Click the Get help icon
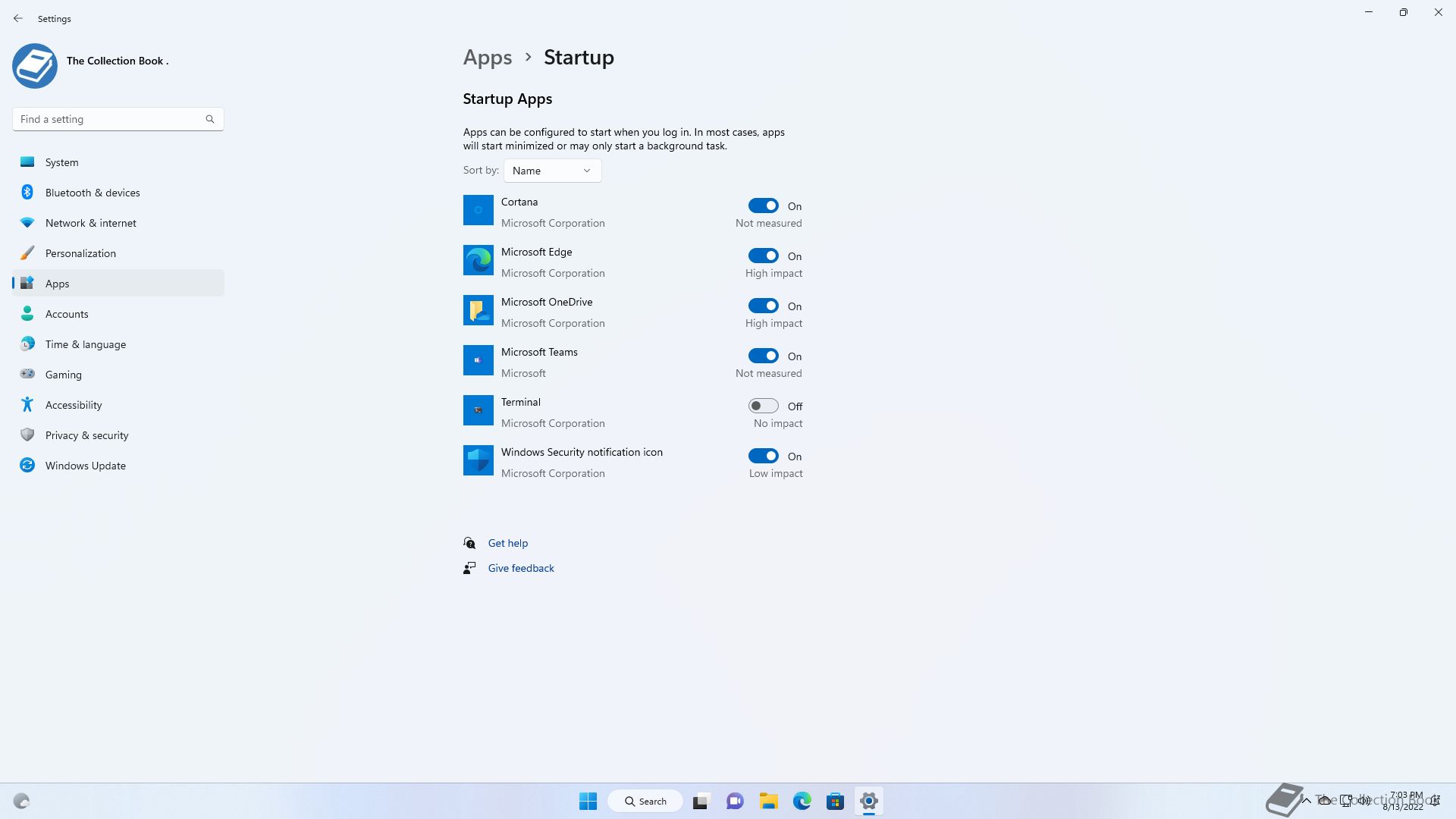This screenshot has height=819, width=1456. pos(469,543)
